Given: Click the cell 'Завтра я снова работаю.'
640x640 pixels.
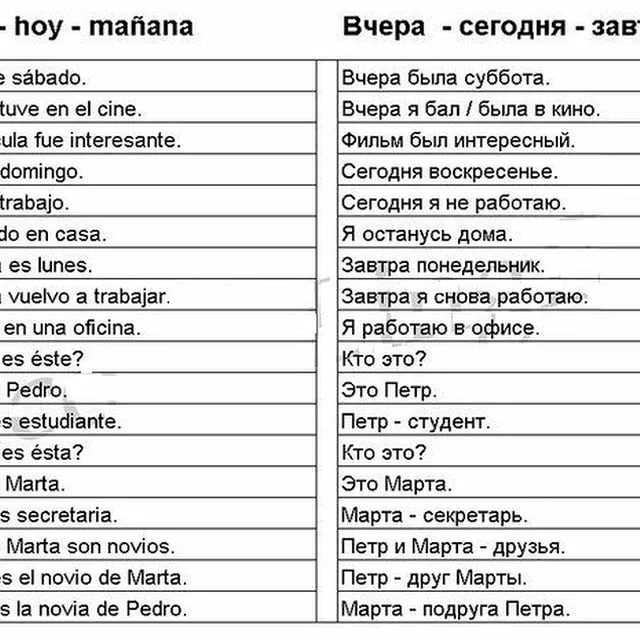Looking at the screenshot, I should (x=489, y=295).
